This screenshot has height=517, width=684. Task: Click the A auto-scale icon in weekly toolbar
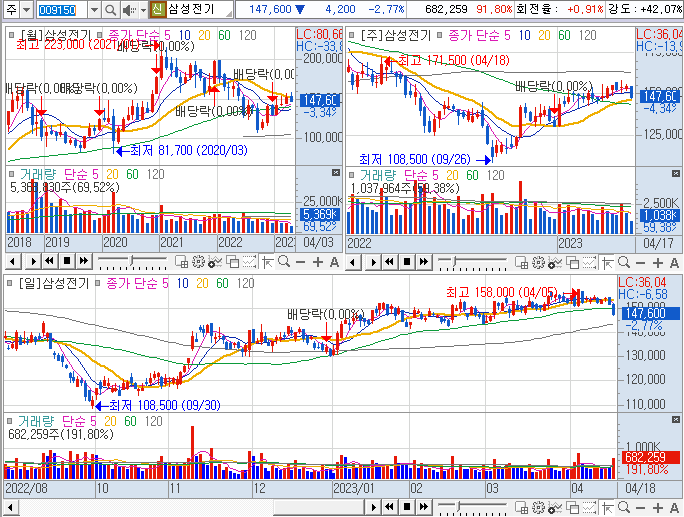674,263
